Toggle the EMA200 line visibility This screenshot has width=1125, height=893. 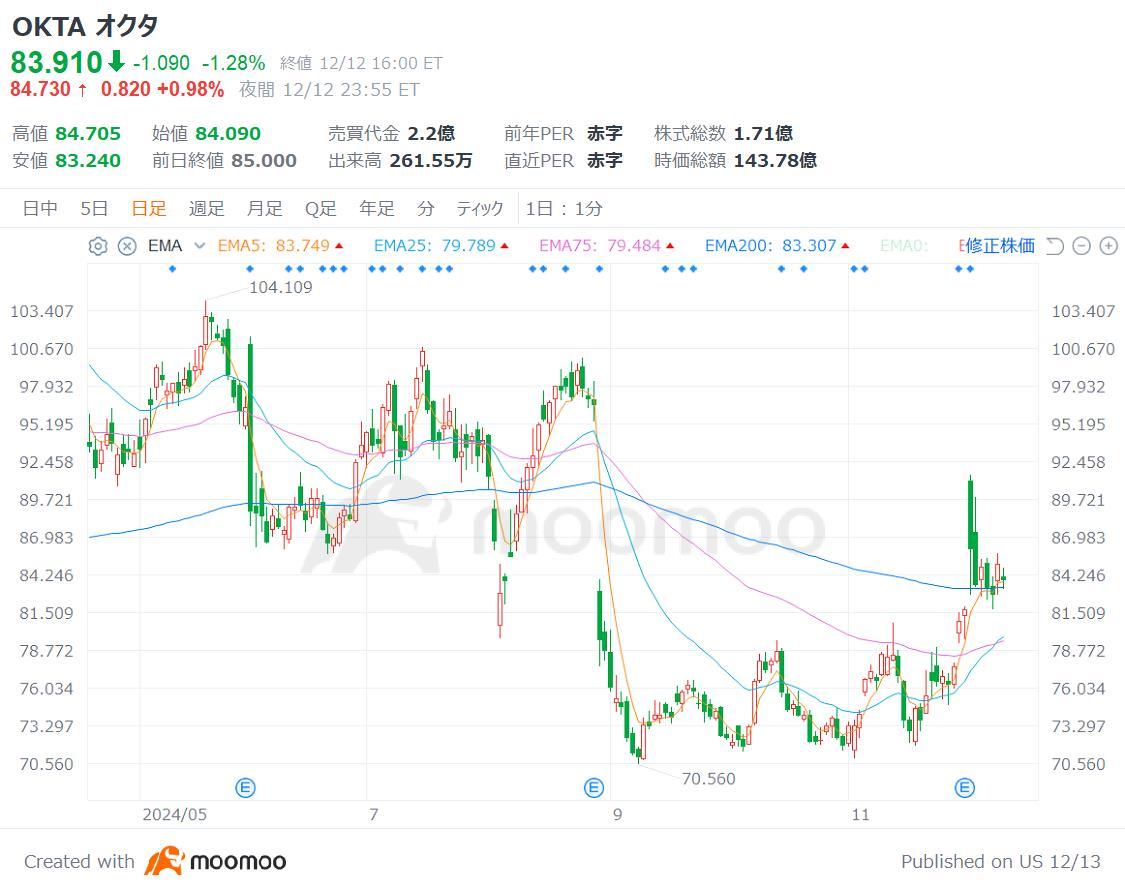point(778,246)
